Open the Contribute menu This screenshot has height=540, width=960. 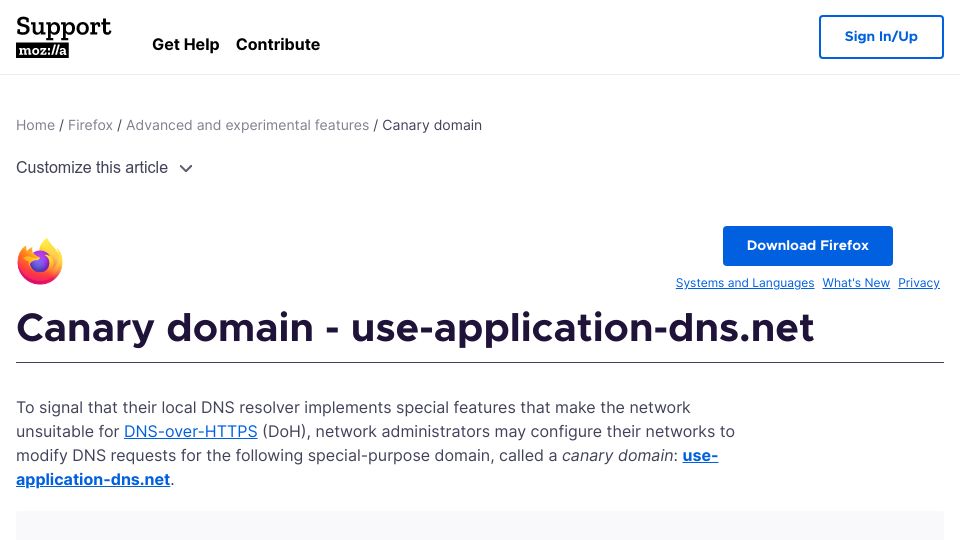(x=278, y=45)
